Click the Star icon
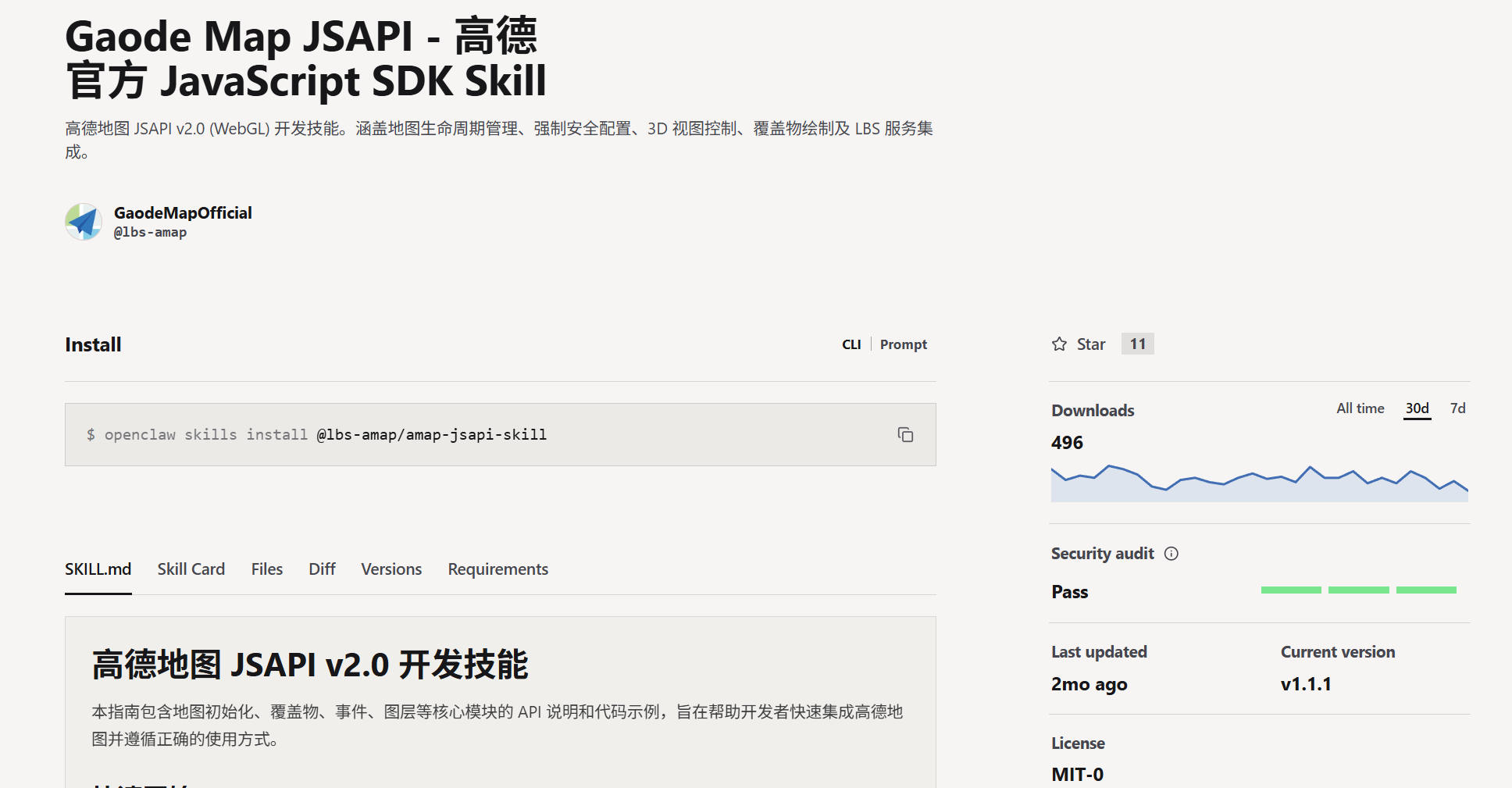 [x=1059, y=344]
